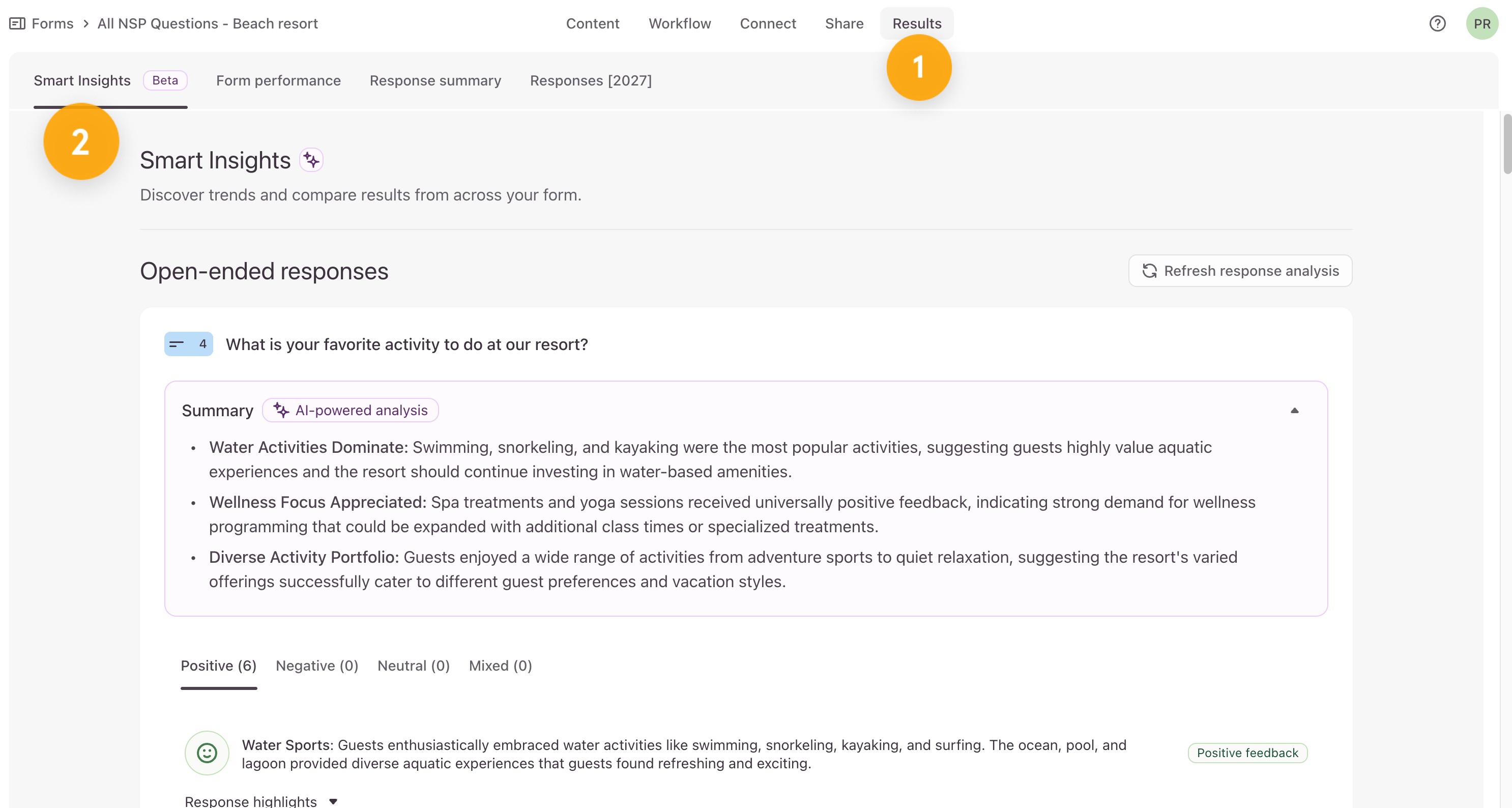The width and height of the screenshot is (1512, 808).
Task: Open the Responses [2027] tab
Action: coord(591,80)
